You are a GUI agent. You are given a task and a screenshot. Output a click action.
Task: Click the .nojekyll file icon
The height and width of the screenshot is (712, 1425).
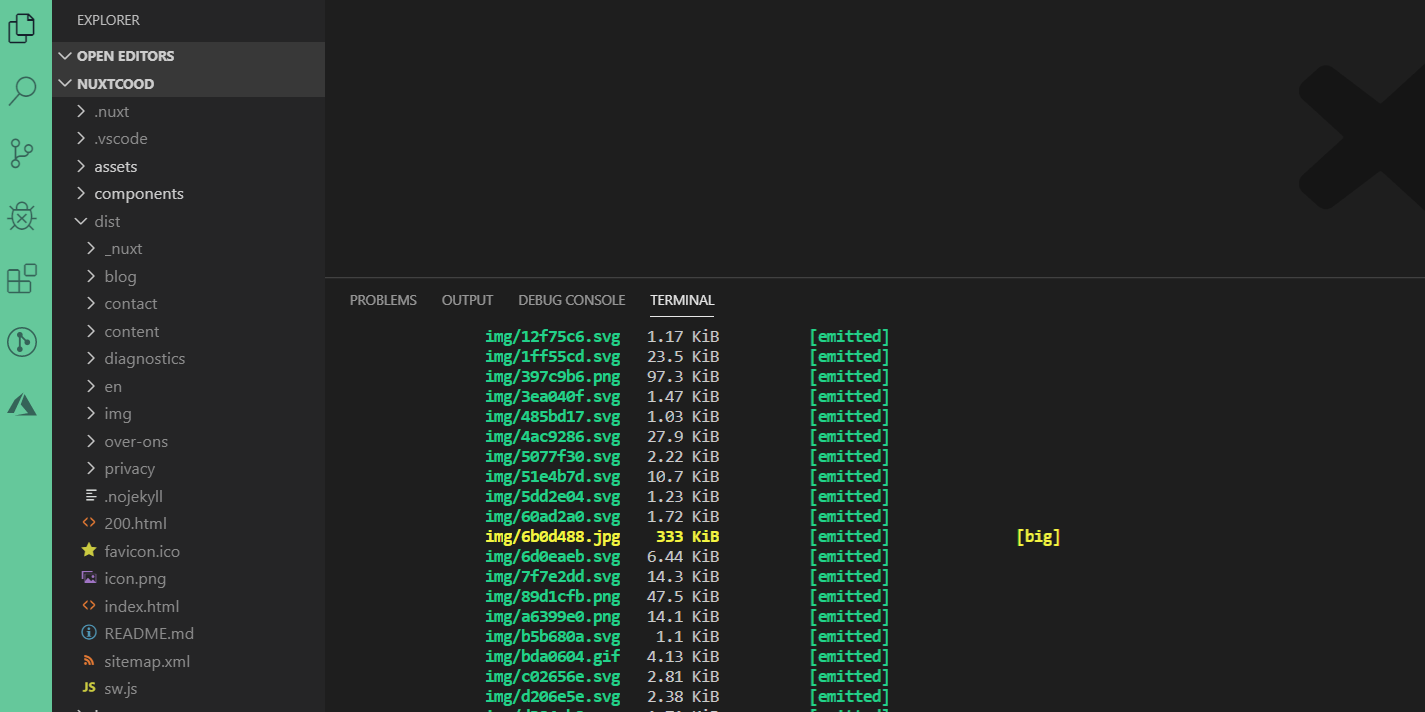(x=89, y=496)
